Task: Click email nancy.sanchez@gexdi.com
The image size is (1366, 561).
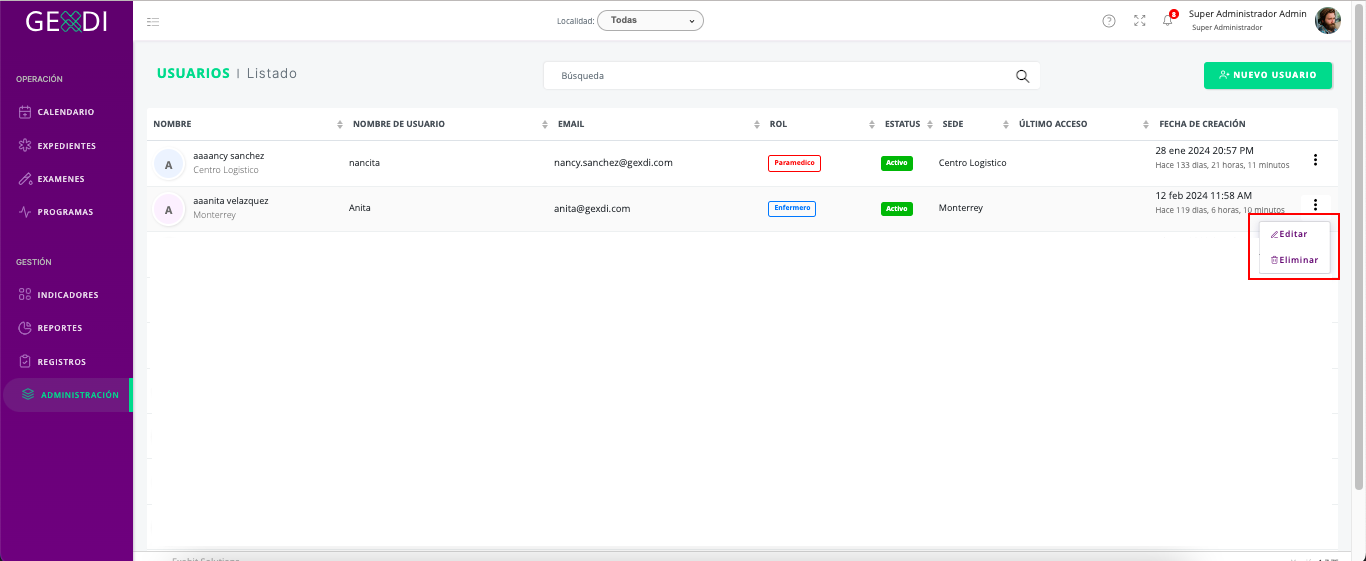Action: tap(613, 162)
